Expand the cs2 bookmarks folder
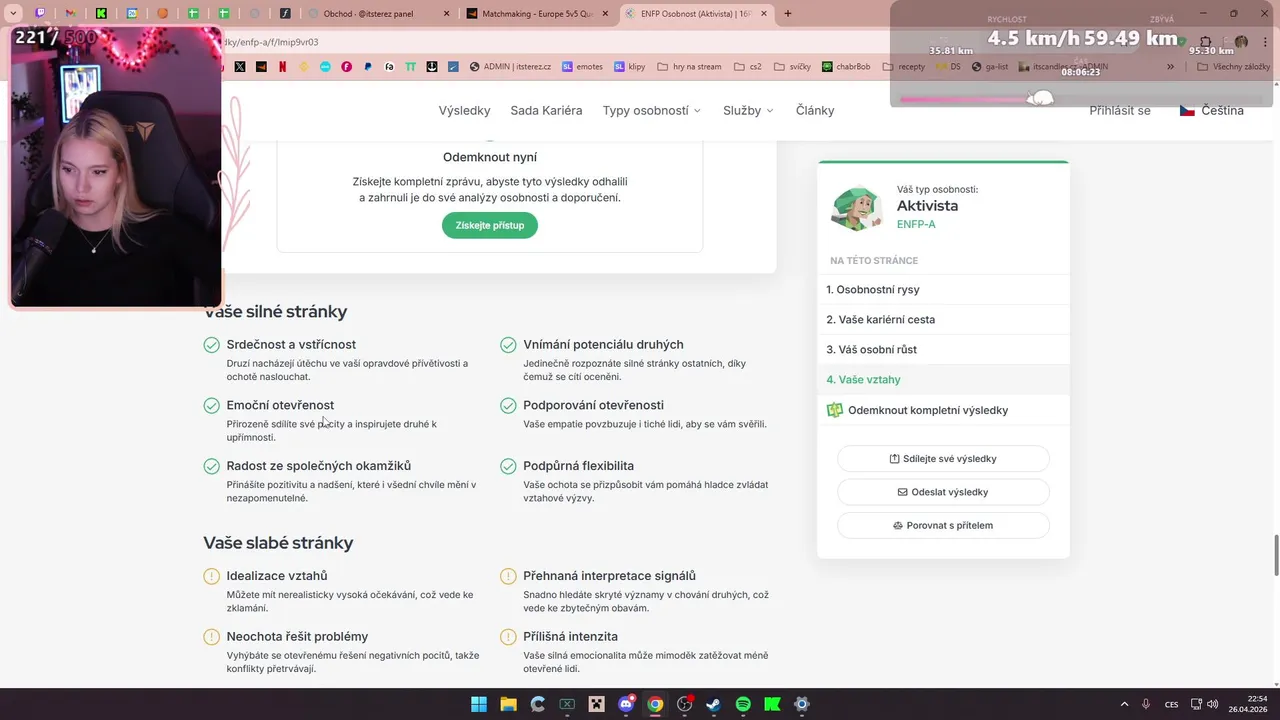The image size is (1280, 720). click(747, 67)
